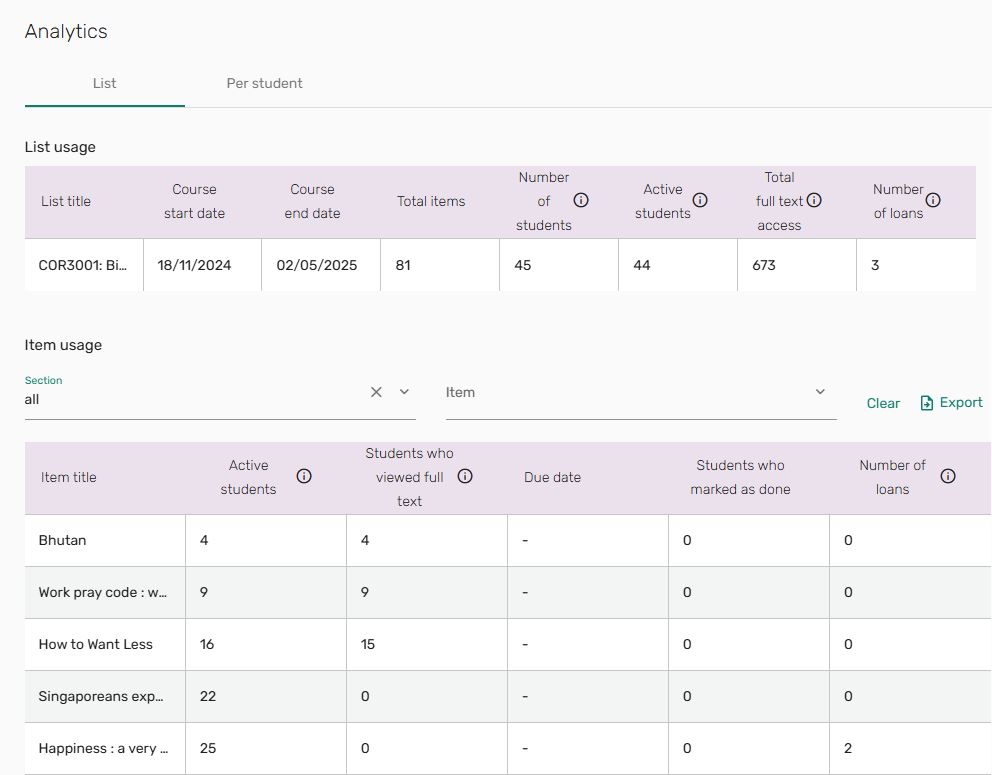Click info icon beside Active students in List usage

tap(700, 200)
